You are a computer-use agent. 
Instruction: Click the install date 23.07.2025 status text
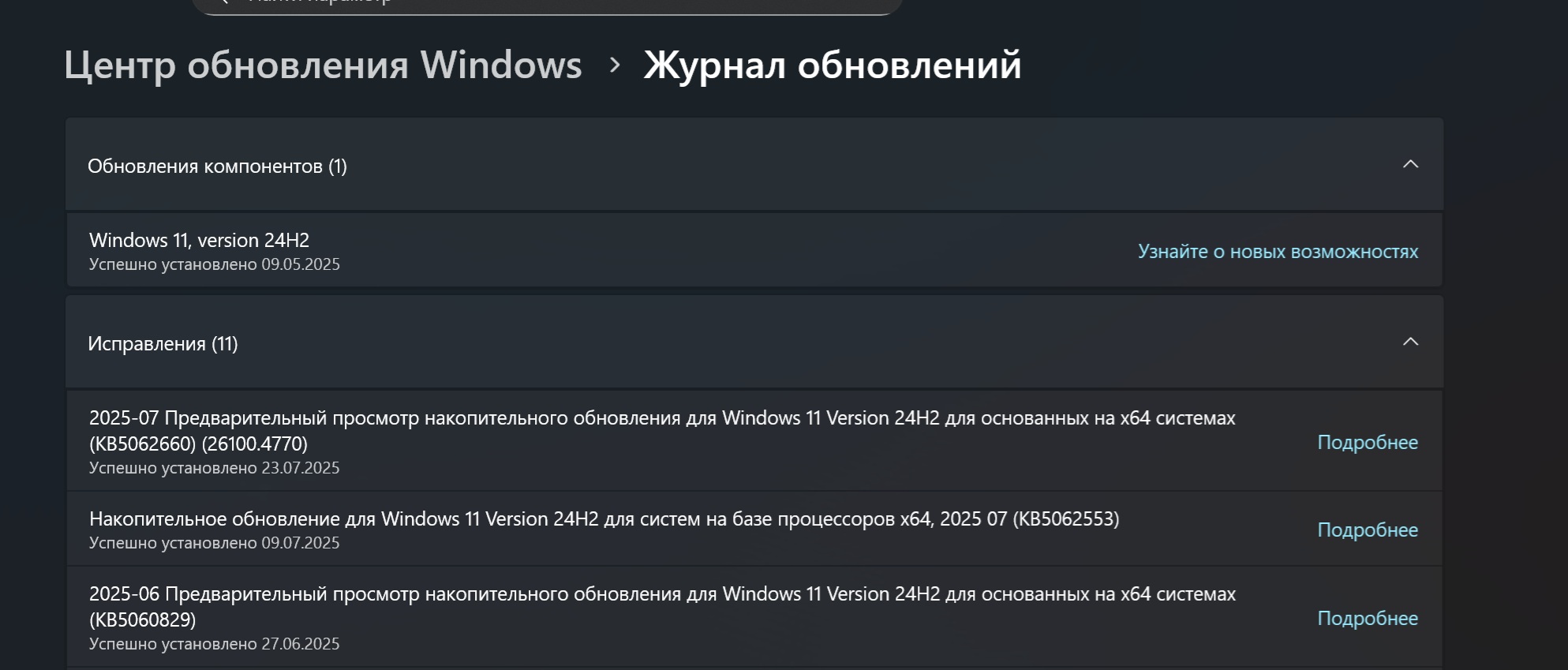[x=214, y=468]
